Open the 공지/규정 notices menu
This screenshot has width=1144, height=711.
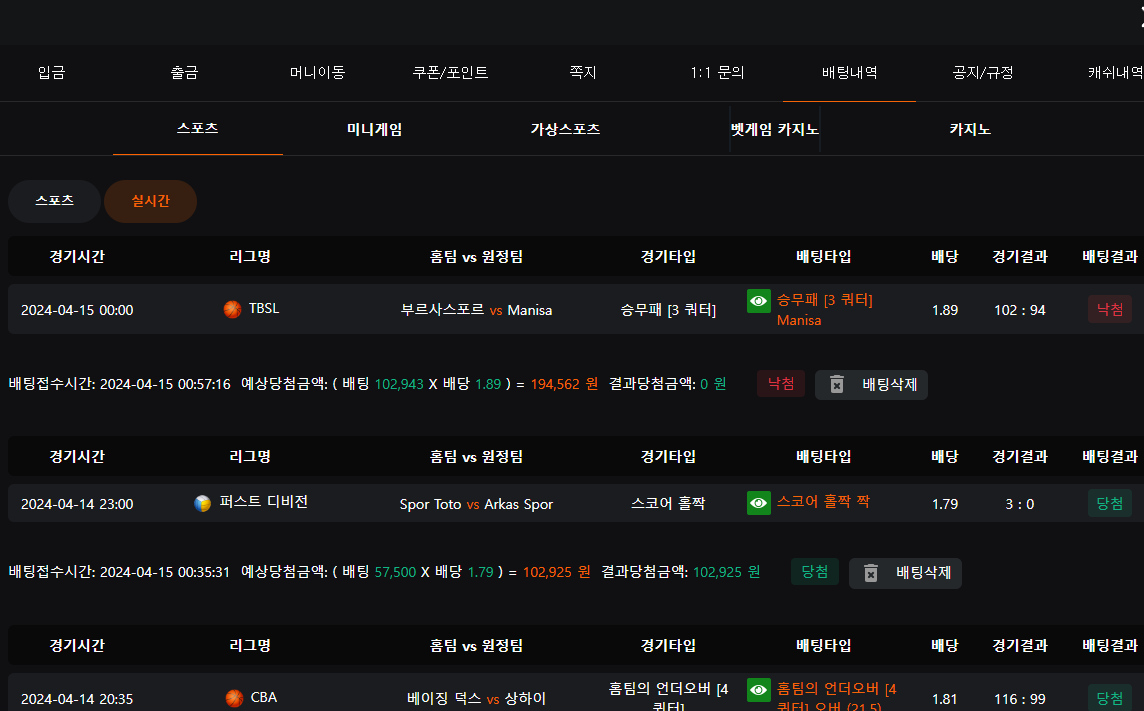point(983,73)
